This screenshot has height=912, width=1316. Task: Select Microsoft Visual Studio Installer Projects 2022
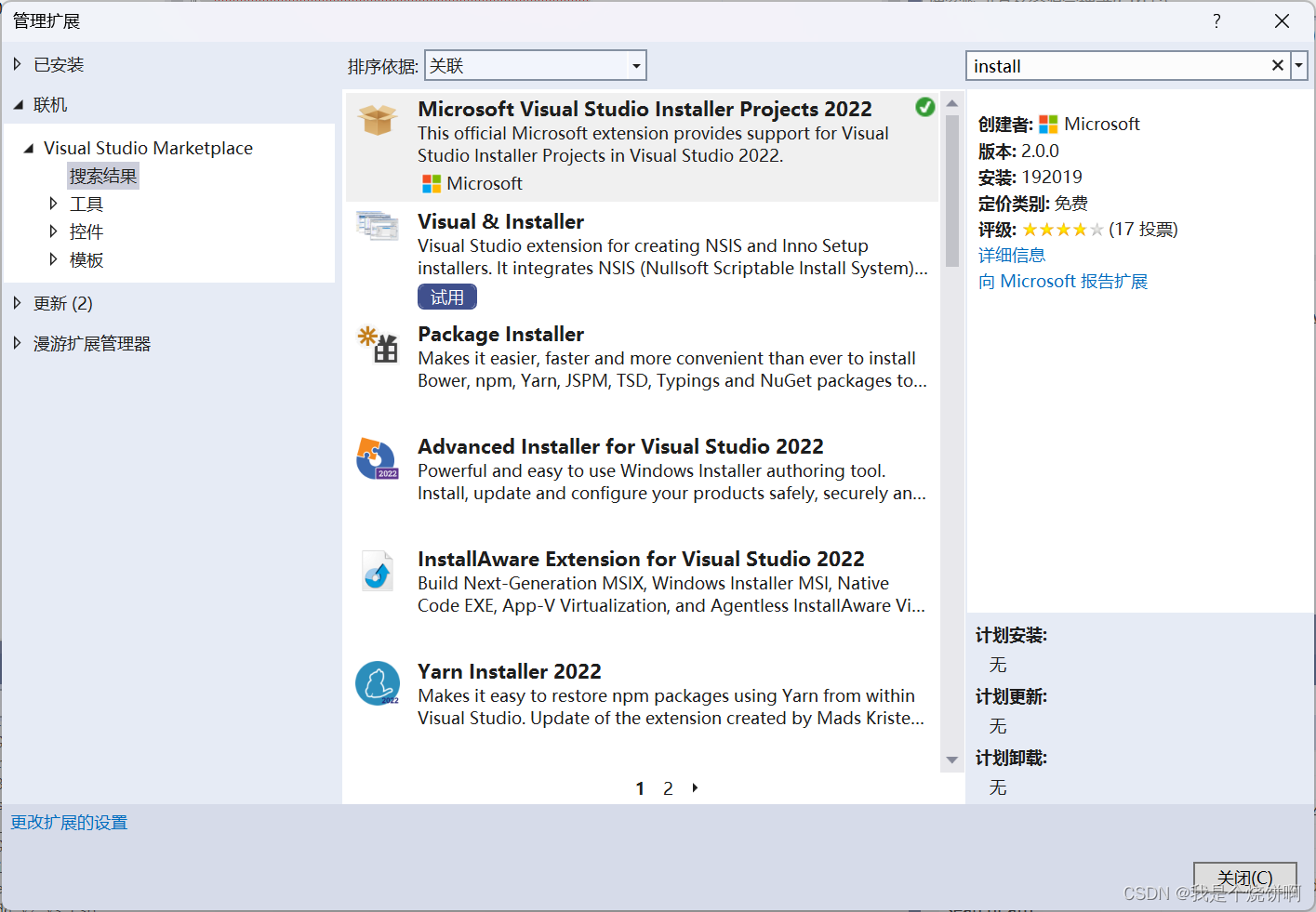click(645, 109)
